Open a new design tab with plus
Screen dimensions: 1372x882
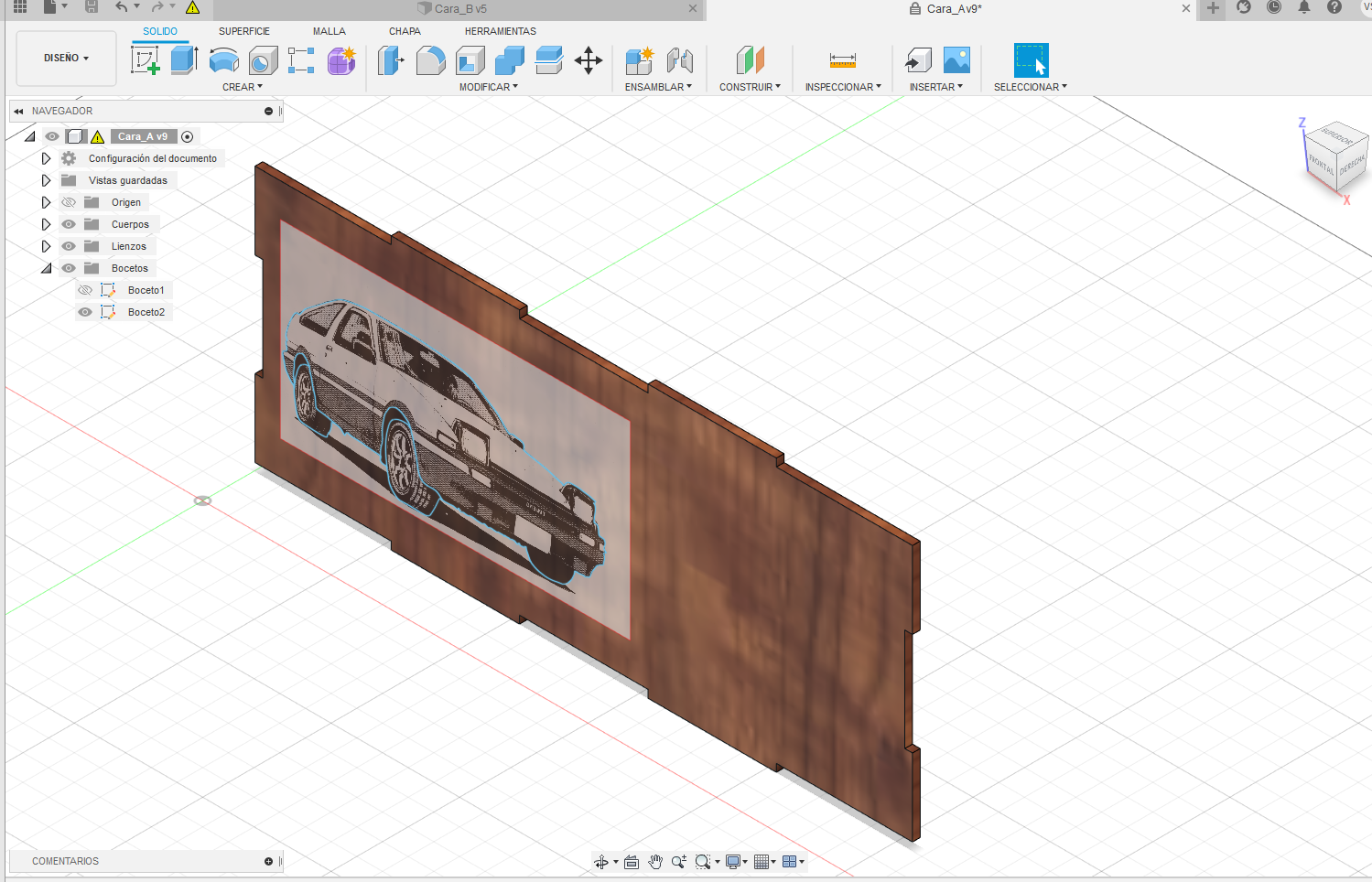[x=1213, y=8]
